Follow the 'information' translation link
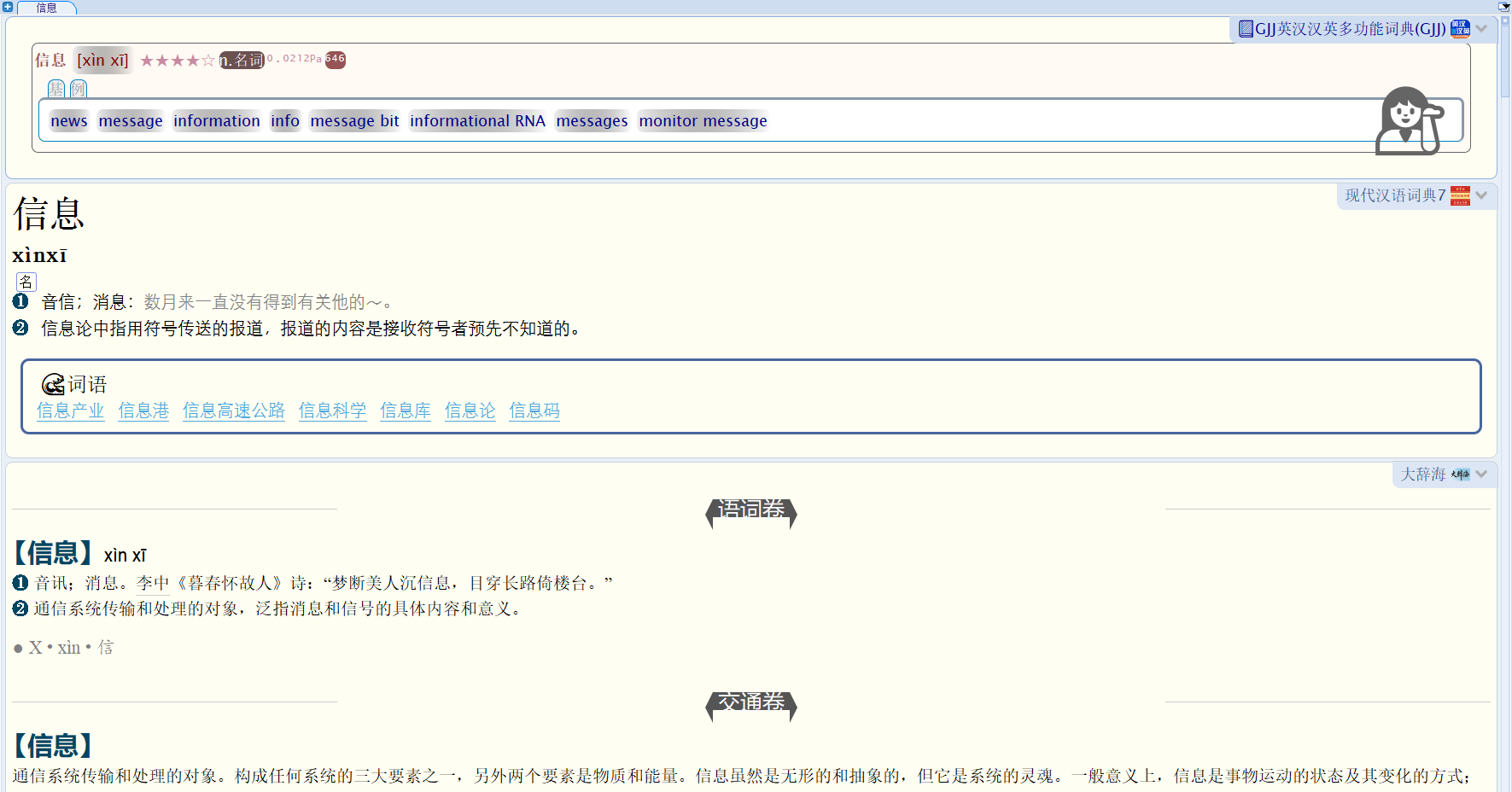Image resolution: width=1512 pixels, height=792 pixels. [x=217, y=121]
